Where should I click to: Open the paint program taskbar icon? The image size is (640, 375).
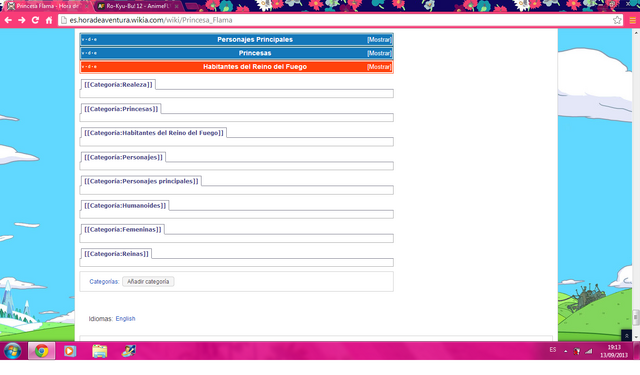click(129, 351)
